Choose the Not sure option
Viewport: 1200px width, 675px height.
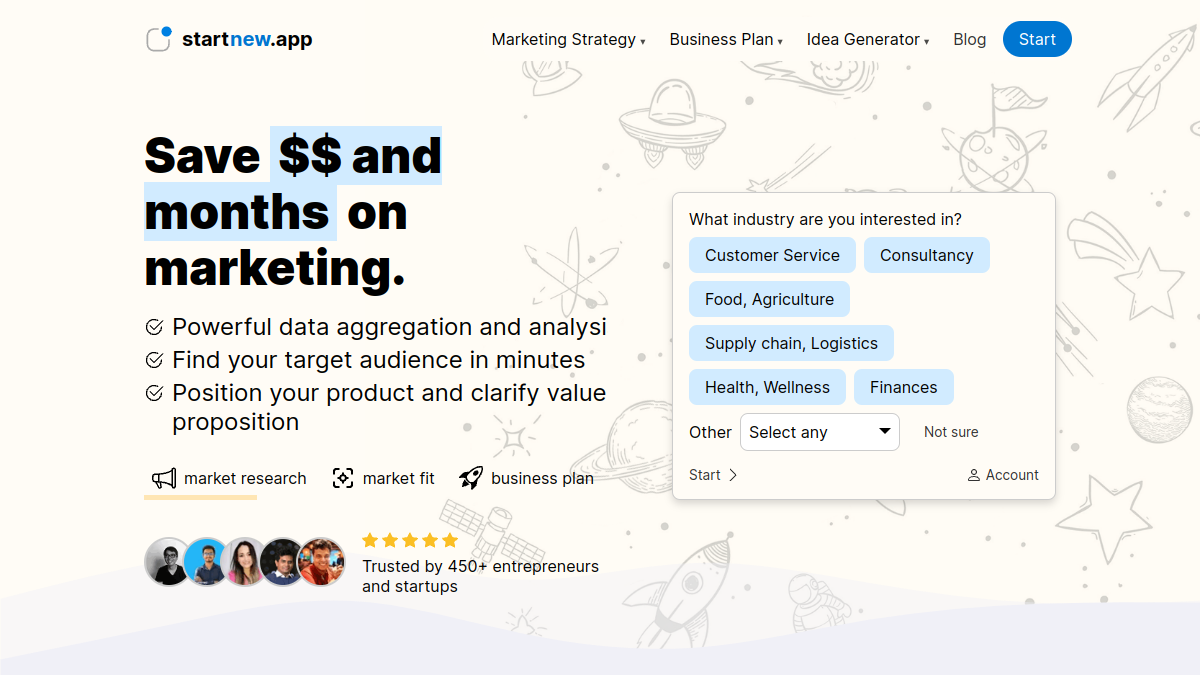tap(951, 432)
